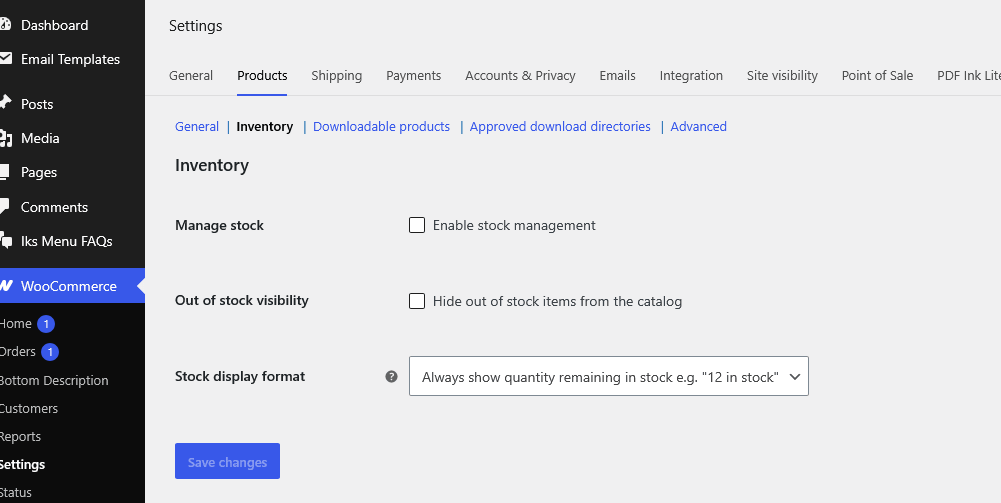Click the Manage stock label

[219, 225]
